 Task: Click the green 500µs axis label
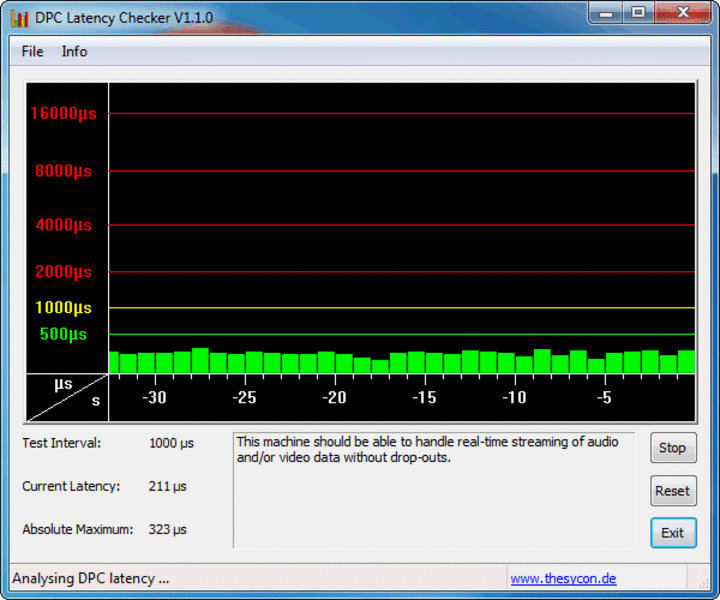tap(63, 334)
